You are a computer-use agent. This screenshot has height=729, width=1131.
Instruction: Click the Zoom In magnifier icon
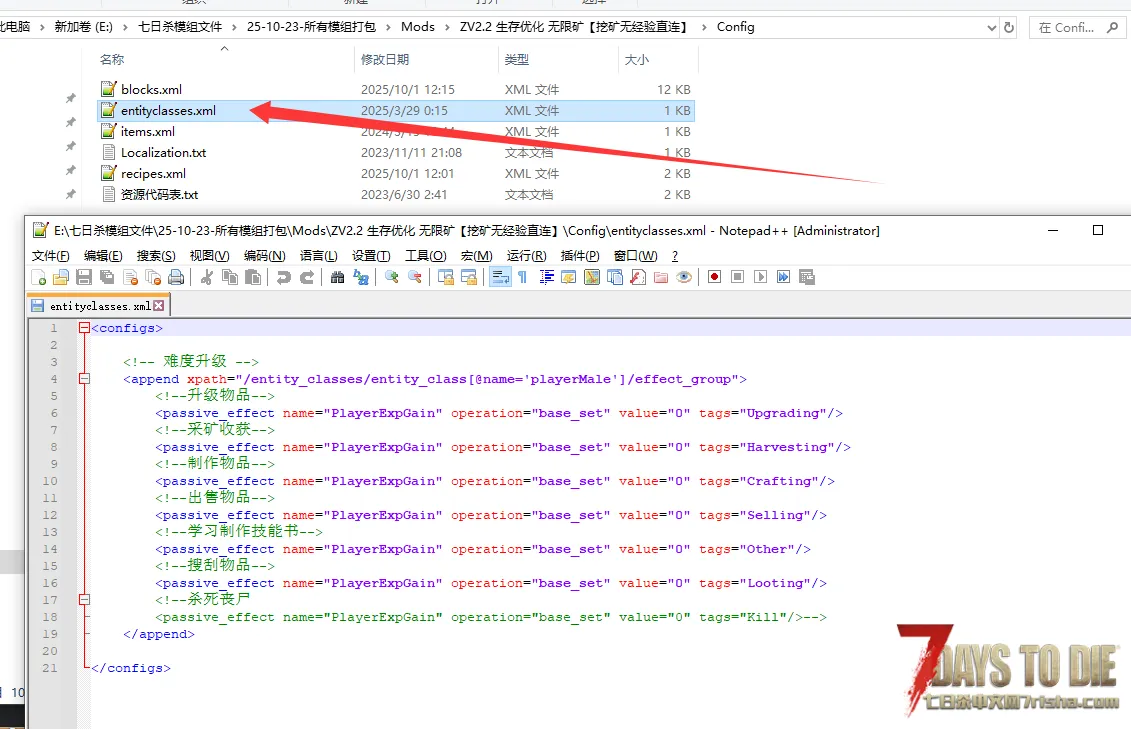tap(391, 277)
